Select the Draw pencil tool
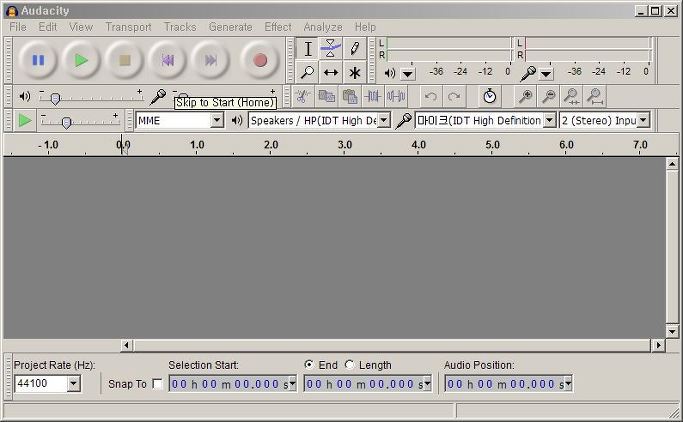Image resolution: width=683 pixels, height=422 pixels. (354, 49)
